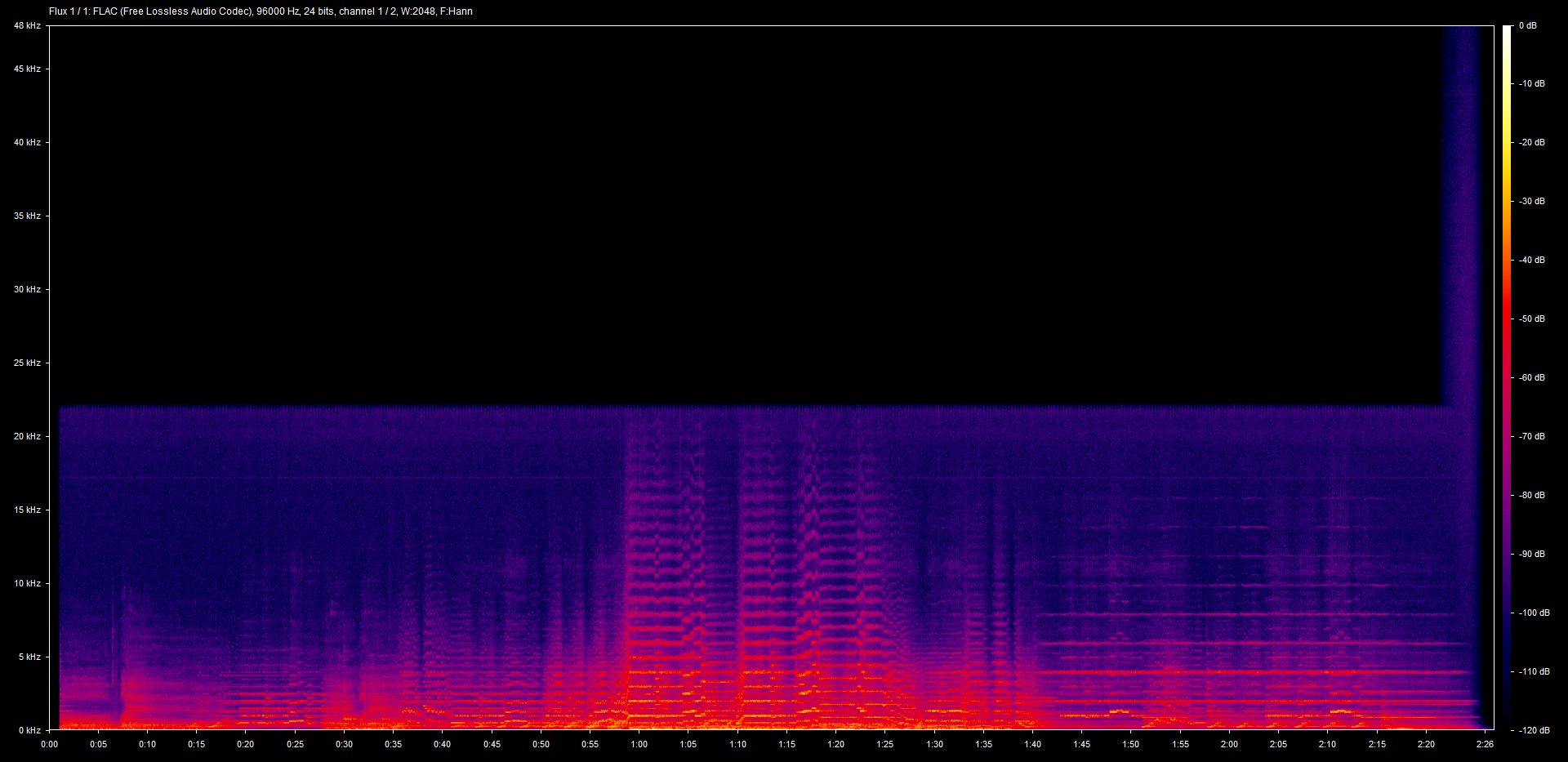Click the 1:00 time marker on the axis
This screenshot has width=1568, height=762.
tap(639, 744)
